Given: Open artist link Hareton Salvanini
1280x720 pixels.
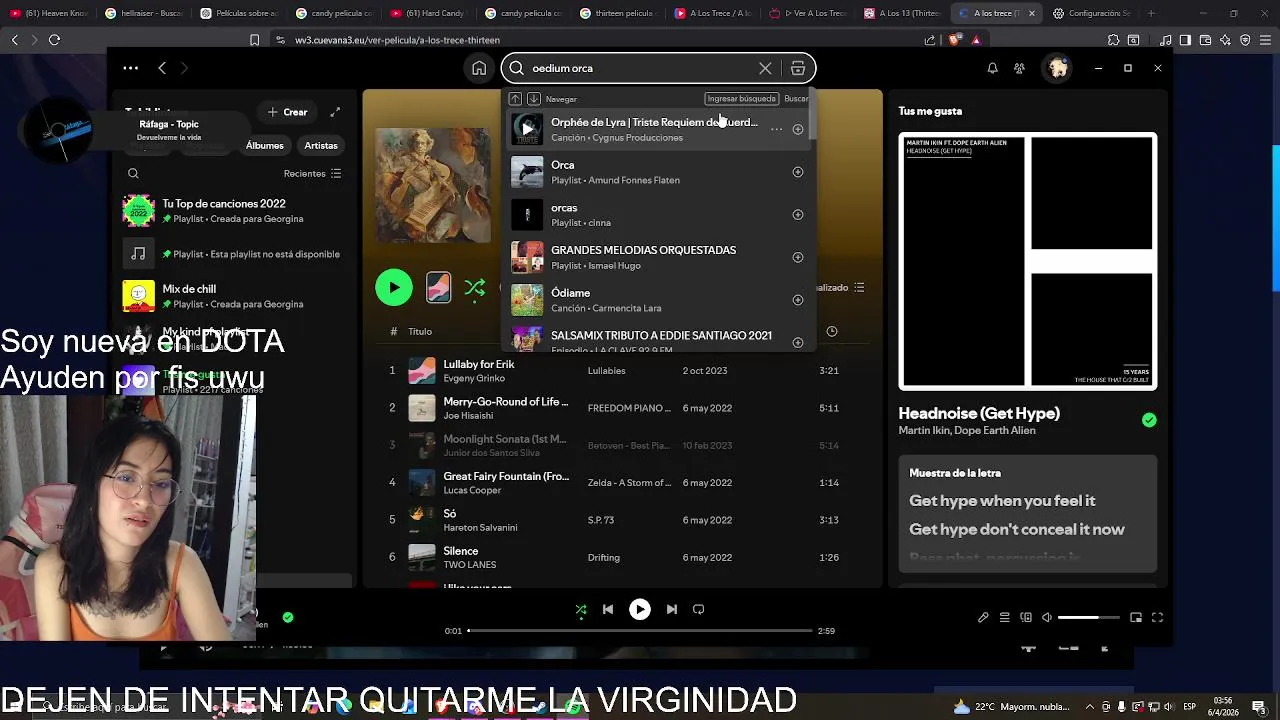Looking at the screenshot, I should click(480, 528).
